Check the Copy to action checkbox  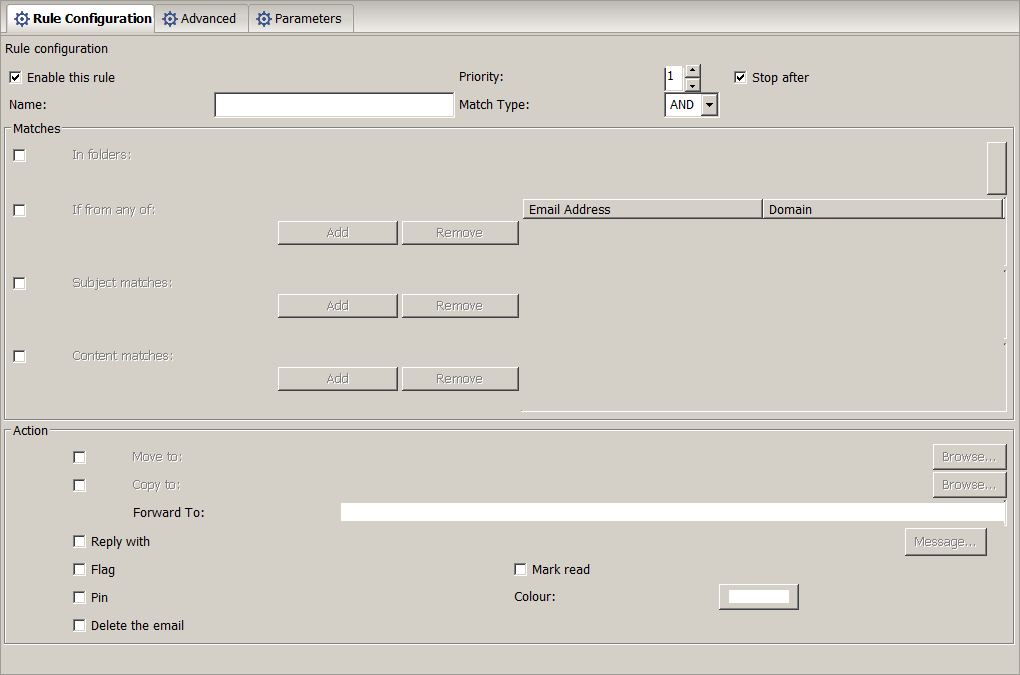click(x=79, y=486)
